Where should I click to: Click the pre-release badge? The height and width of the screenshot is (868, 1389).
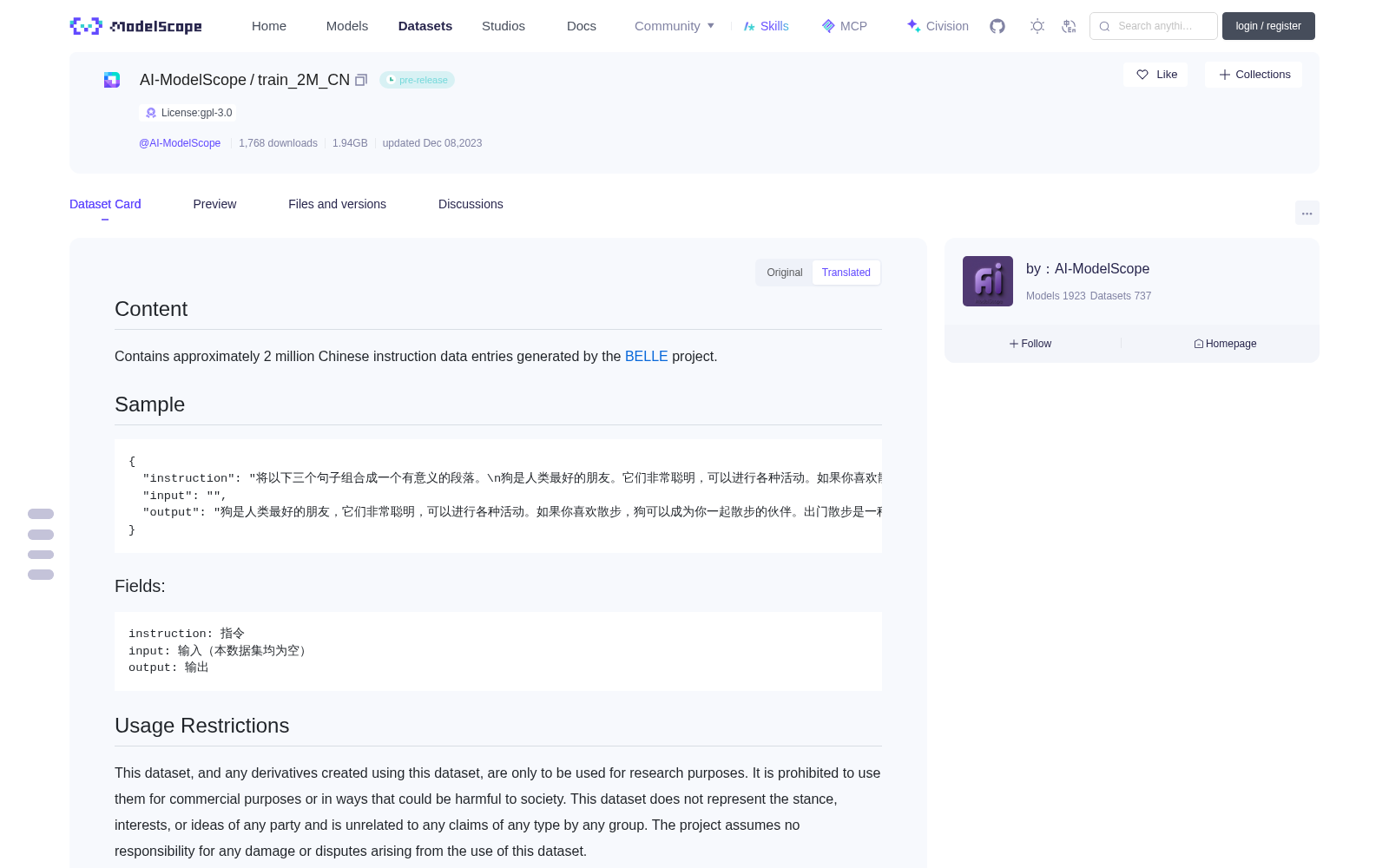pyautogui.click(x=417, y=80)
